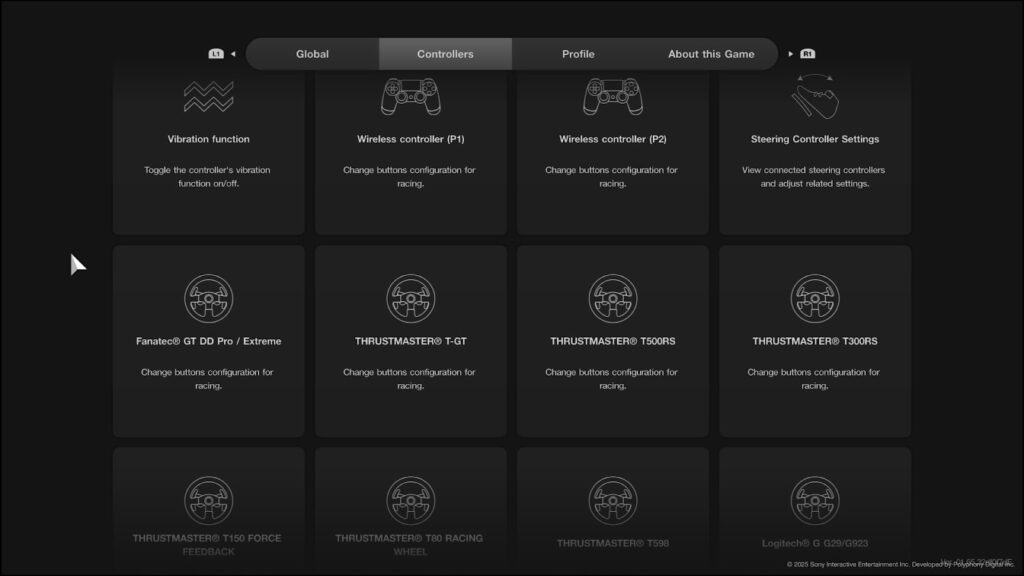Click the Vibration function wave icon

208,97
